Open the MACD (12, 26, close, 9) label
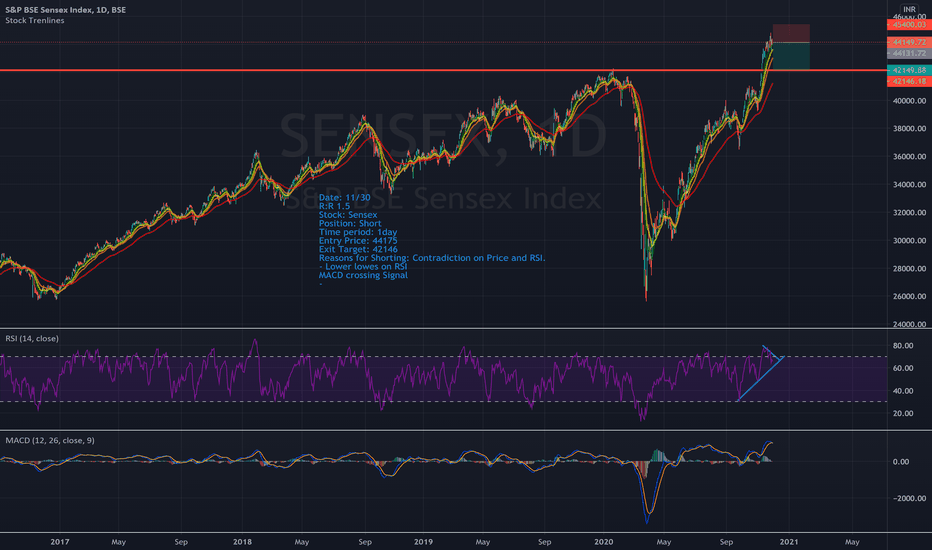This screenshot has width=932, height=550. pyautogui.click(x=50, y=440)
